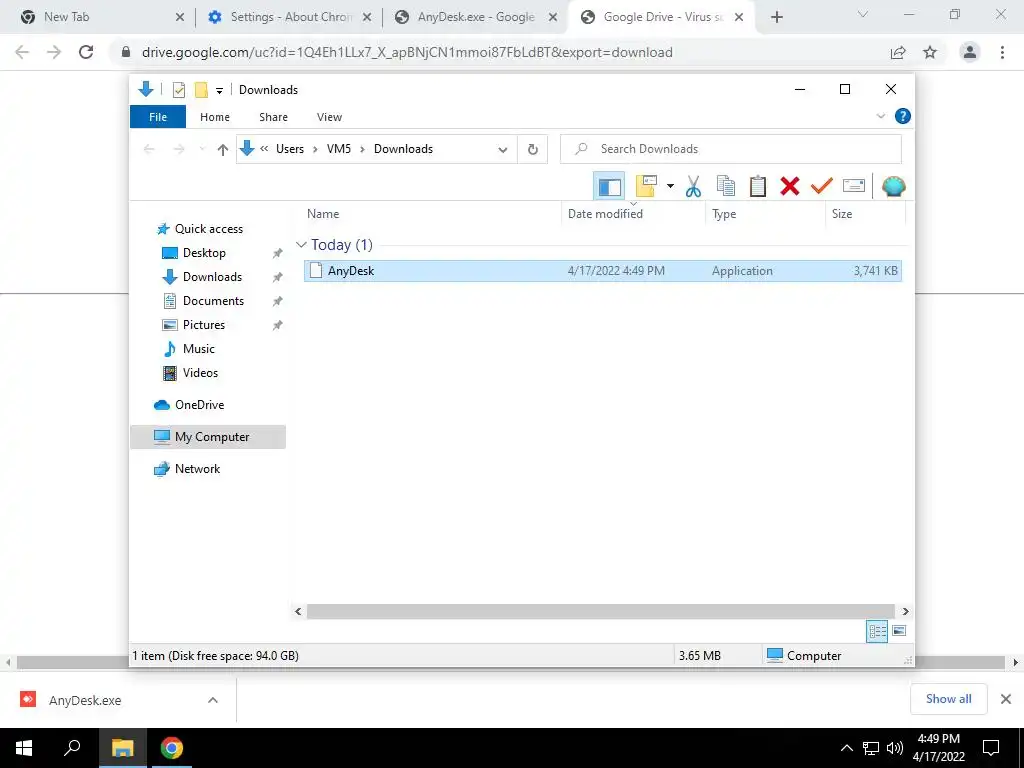Viewport: 1024px width, 768px height.
Task: Open Desktop in navigation pane
Action: pyautogui.click(x=204, y=253)
